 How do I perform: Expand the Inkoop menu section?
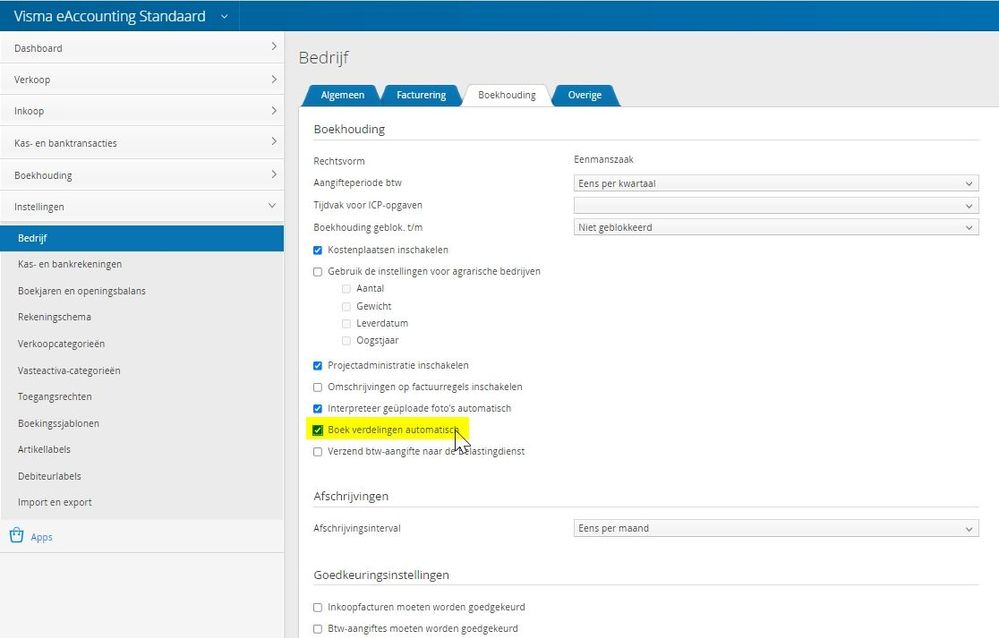(142, 111)
